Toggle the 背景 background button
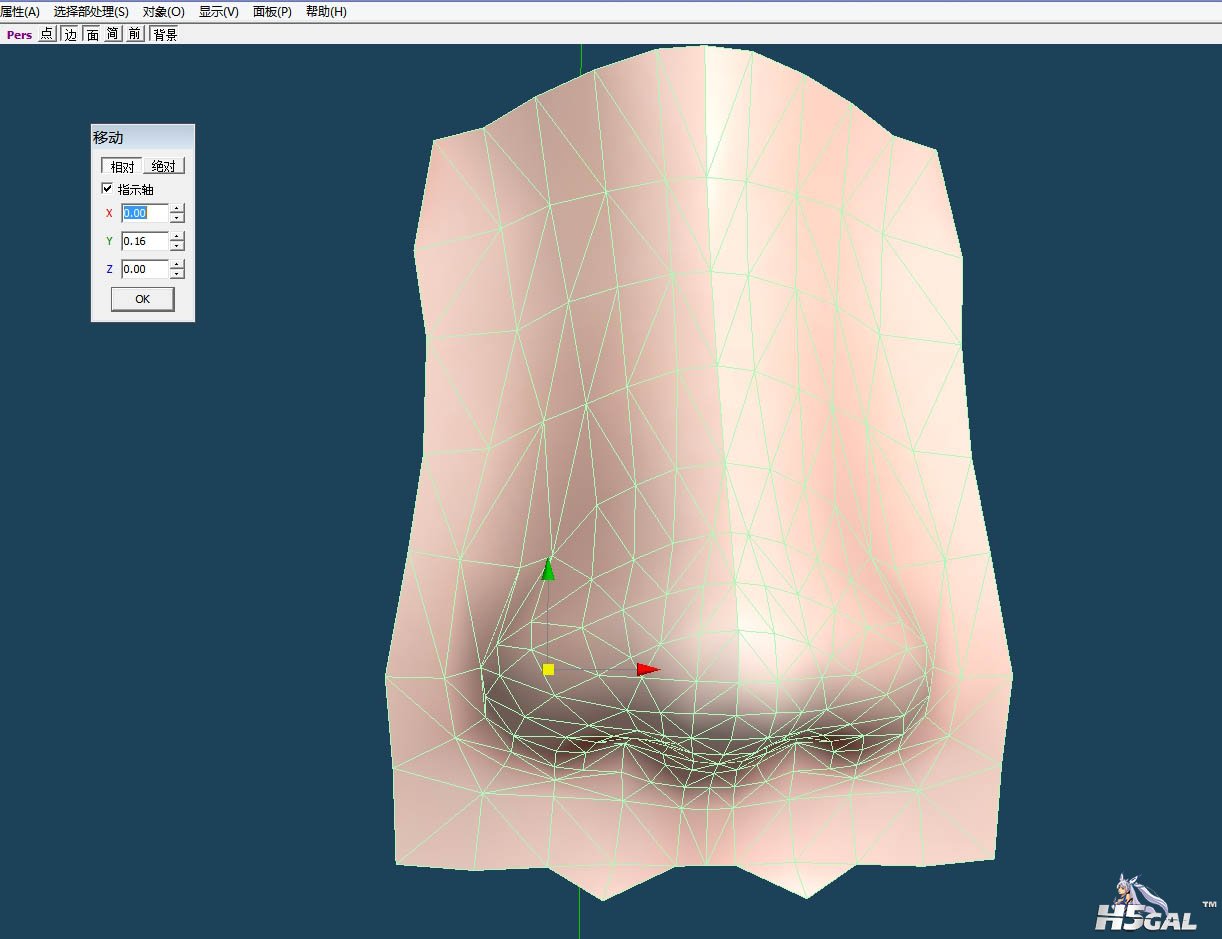This screenshot has width=1222, height=939. (165, 34)
